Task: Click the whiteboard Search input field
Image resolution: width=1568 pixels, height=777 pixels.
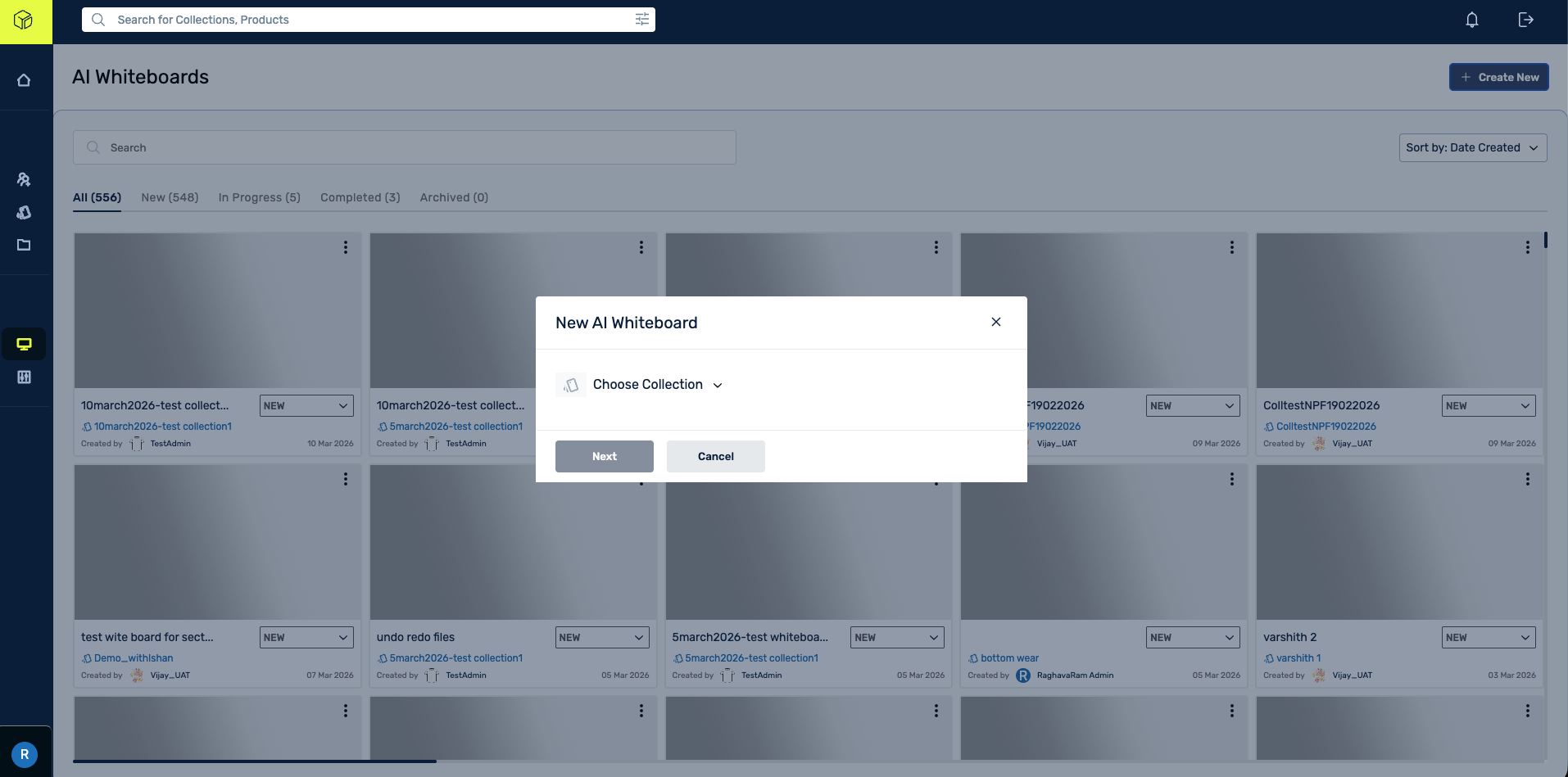Action: tap(404, 147)
